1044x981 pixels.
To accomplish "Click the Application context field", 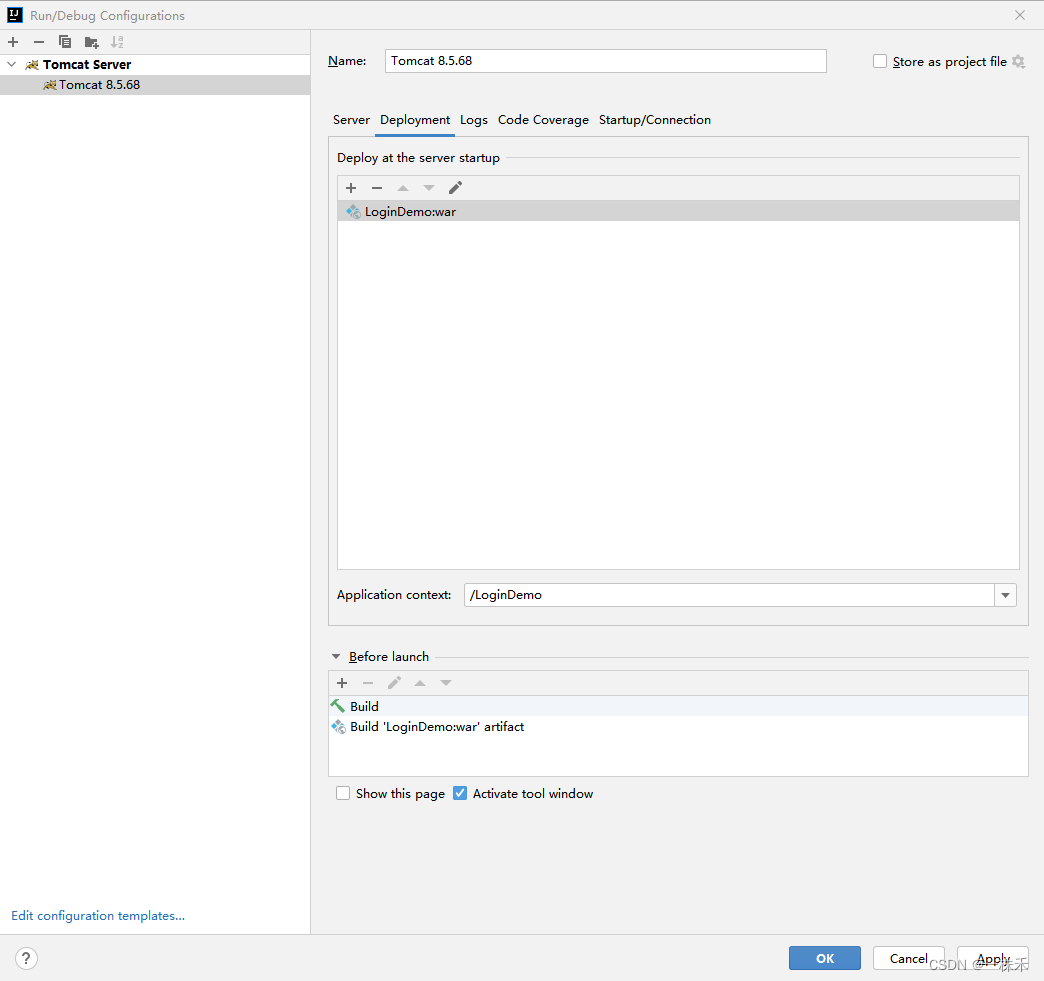I will (x=729, y=595).
